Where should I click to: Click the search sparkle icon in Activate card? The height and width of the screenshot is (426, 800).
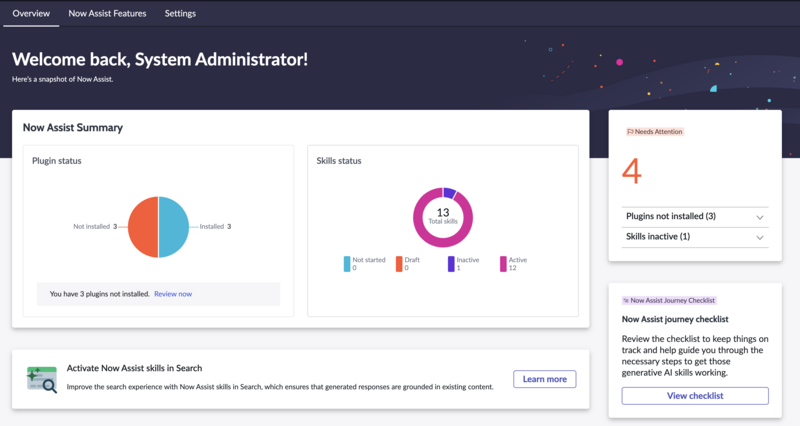pyautogui.click(x=42, y=379)
